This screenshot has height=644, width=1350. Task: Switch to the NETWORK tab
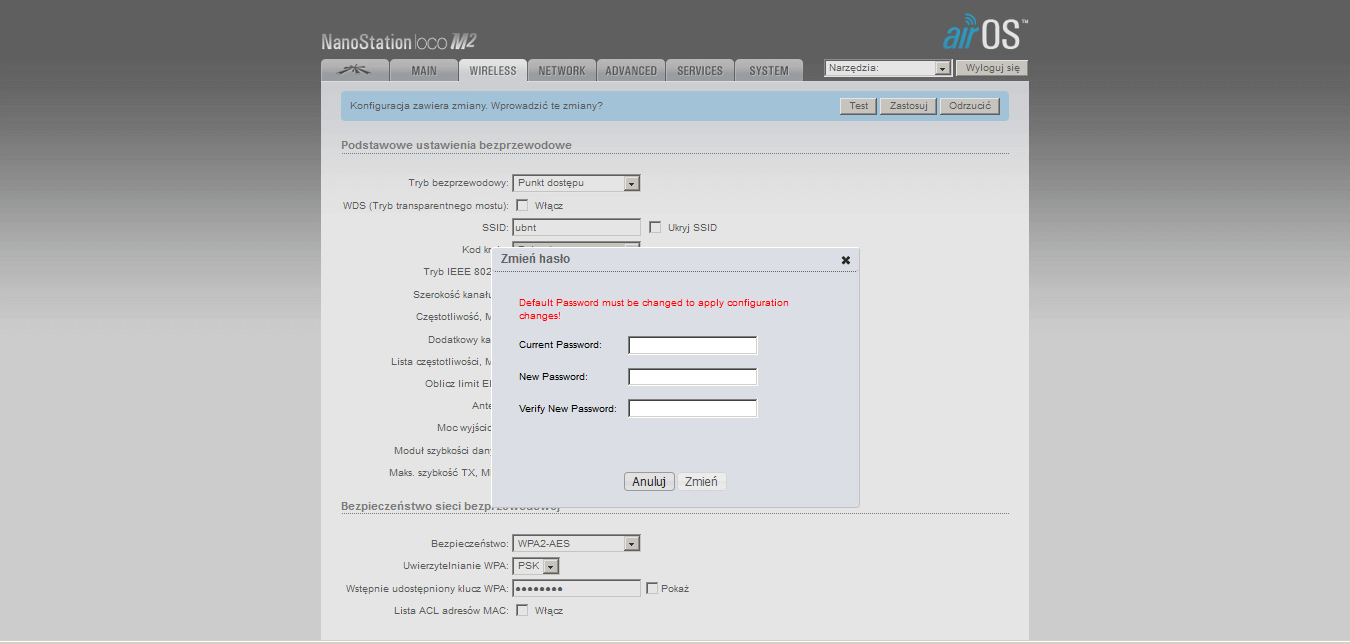[562, 71]
